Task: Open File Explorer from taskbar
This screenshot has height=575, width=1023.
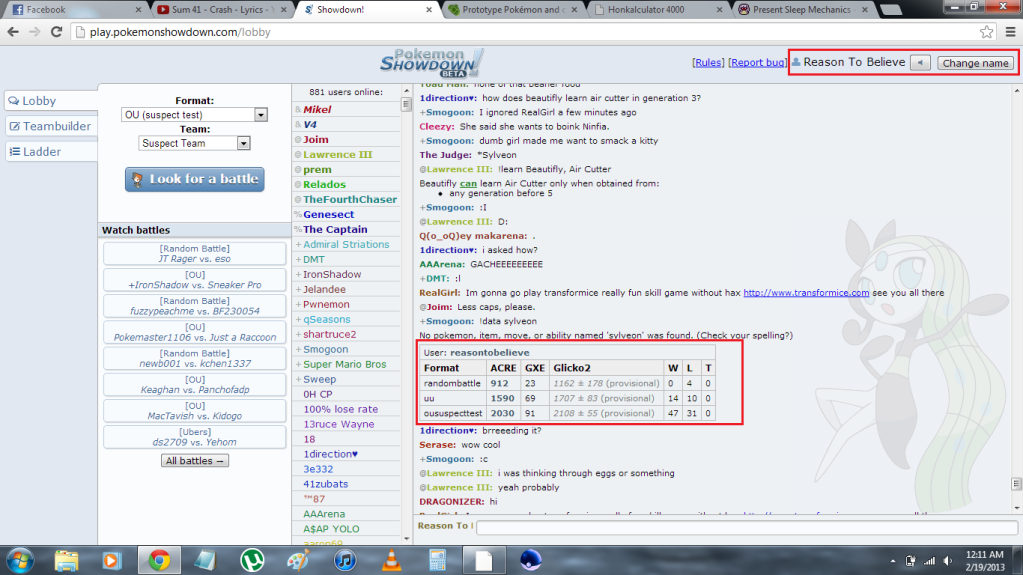Action: (x=67, y=561)
